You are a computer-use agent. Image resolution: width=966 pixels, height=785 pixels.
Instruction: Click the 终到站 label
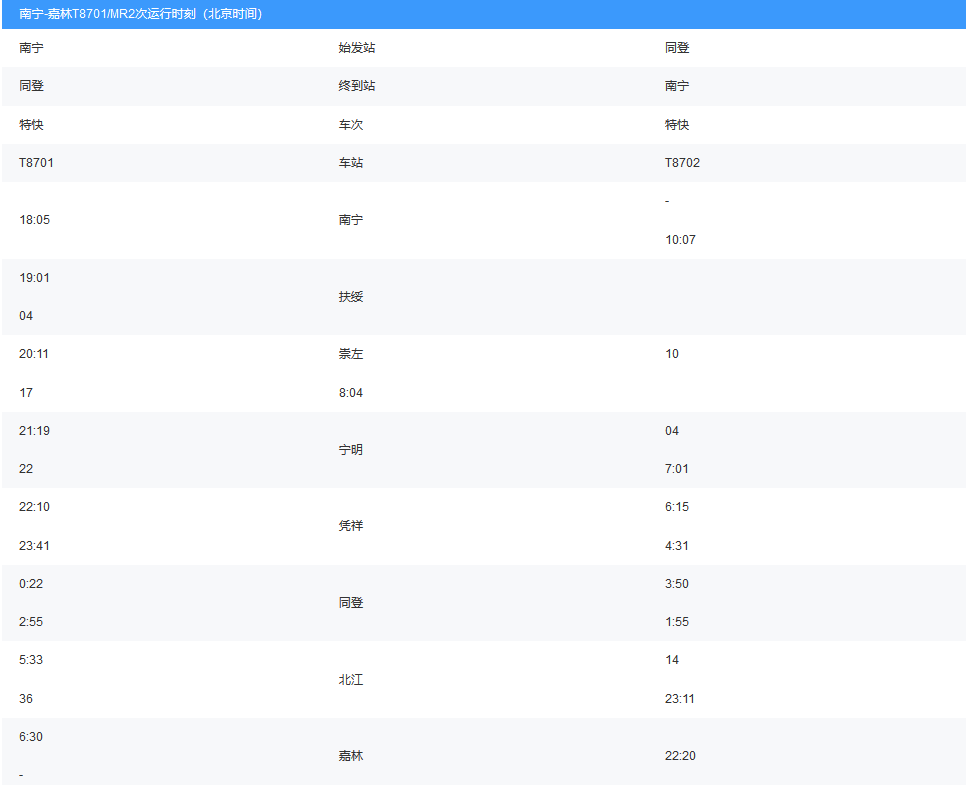tap(357, 86)
